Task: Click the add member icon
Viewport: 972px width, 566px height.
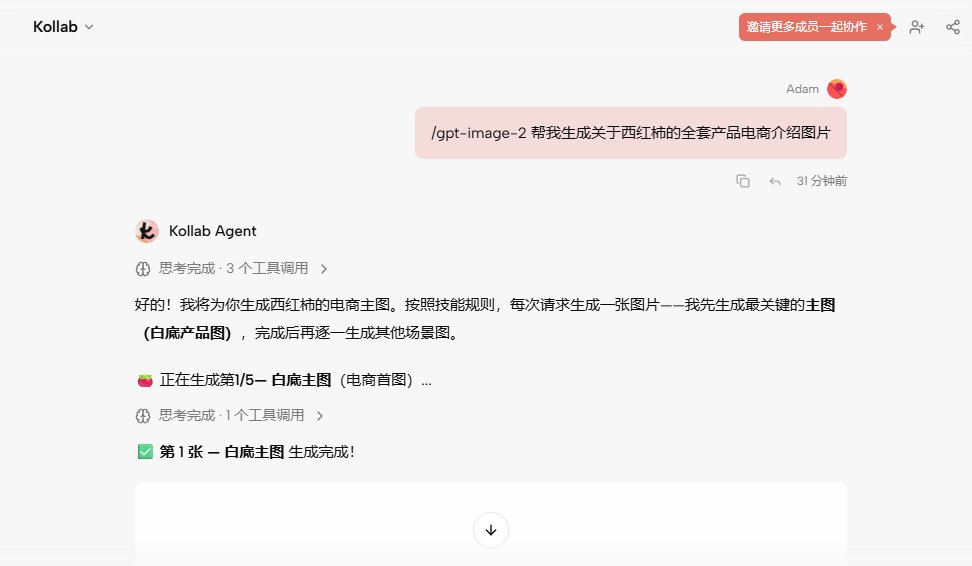Action: [x=916, y=27]
